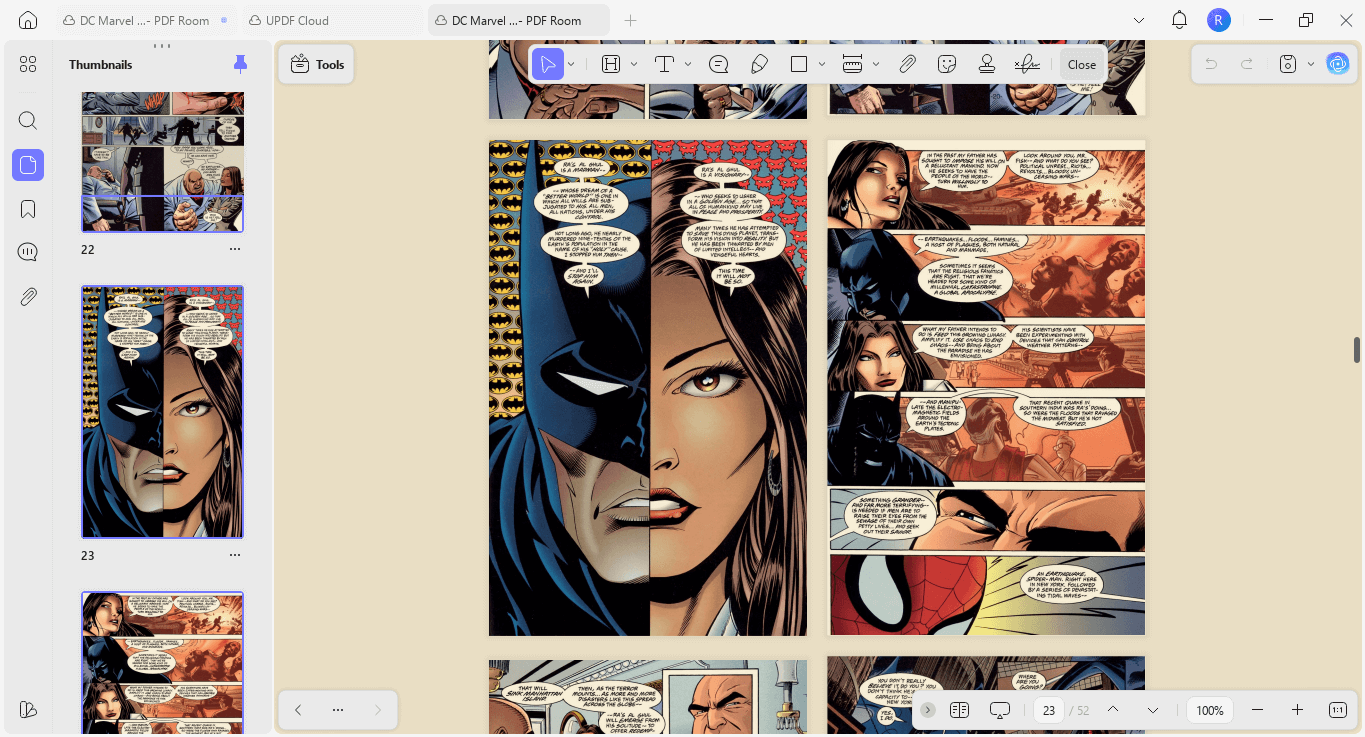Open the Tools menu button
This screenshot has width=1365, height=737.
coord(317,64)
